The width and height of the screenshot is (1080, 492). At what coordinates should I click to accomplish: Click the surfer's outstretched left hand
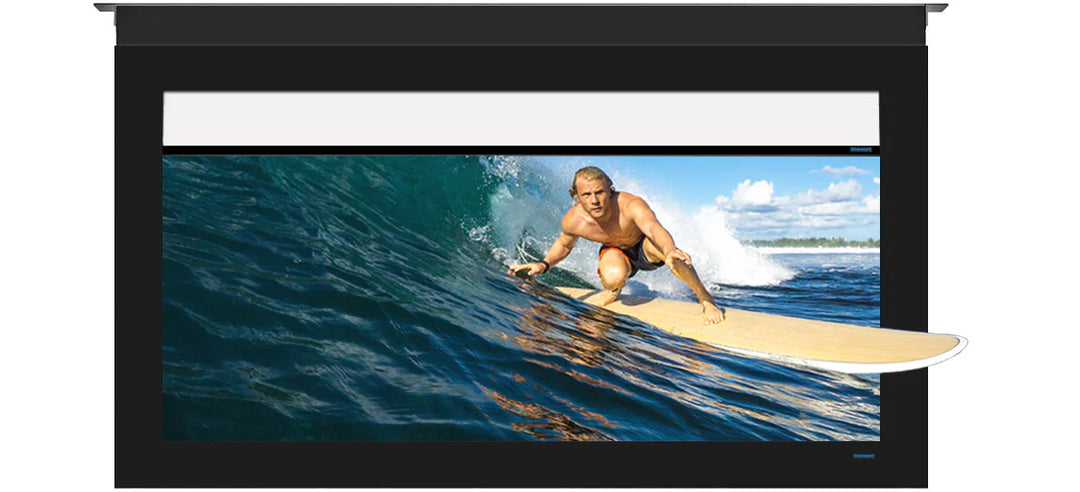pos(525,269)
